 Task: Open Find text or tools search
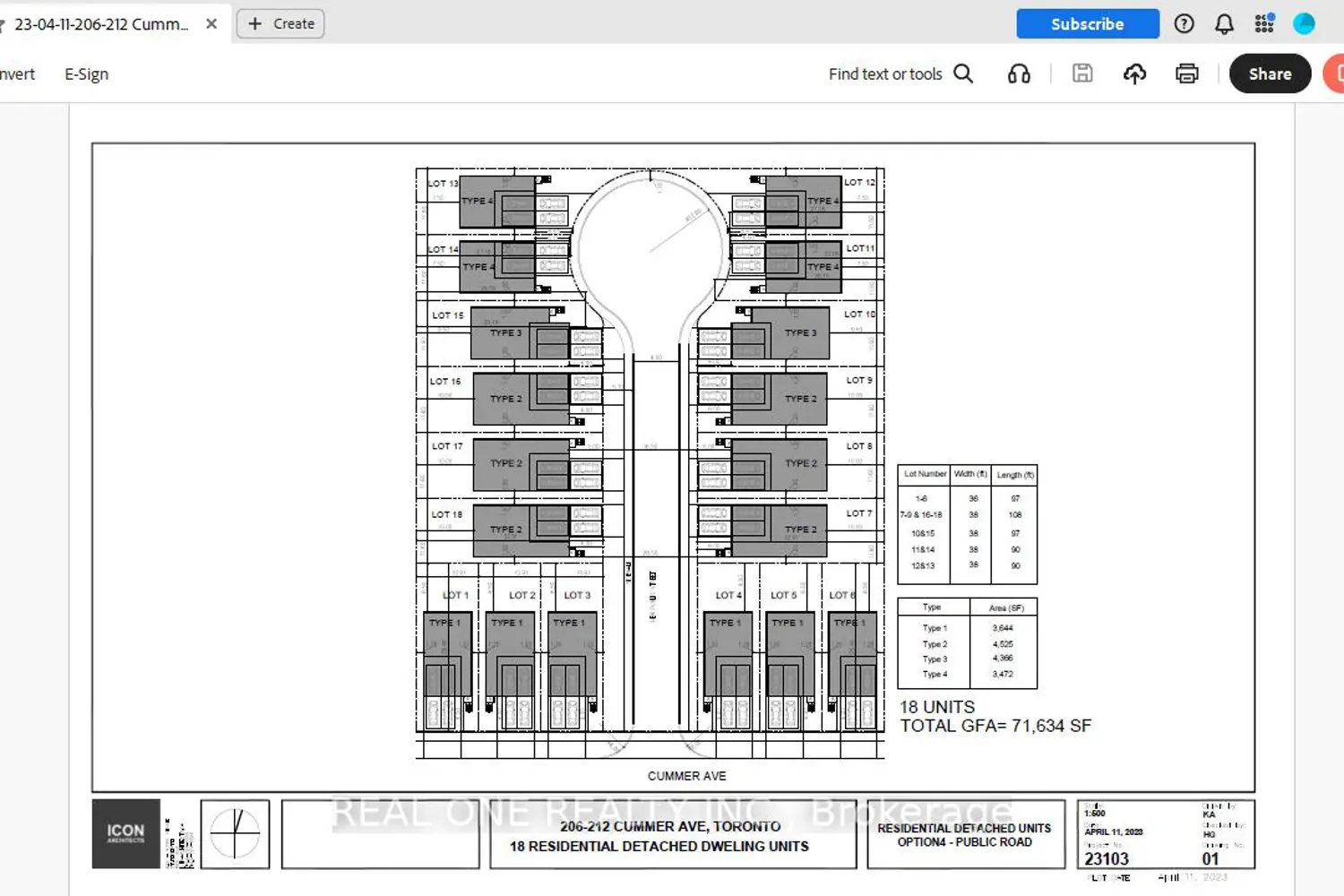tap(900, 73)
